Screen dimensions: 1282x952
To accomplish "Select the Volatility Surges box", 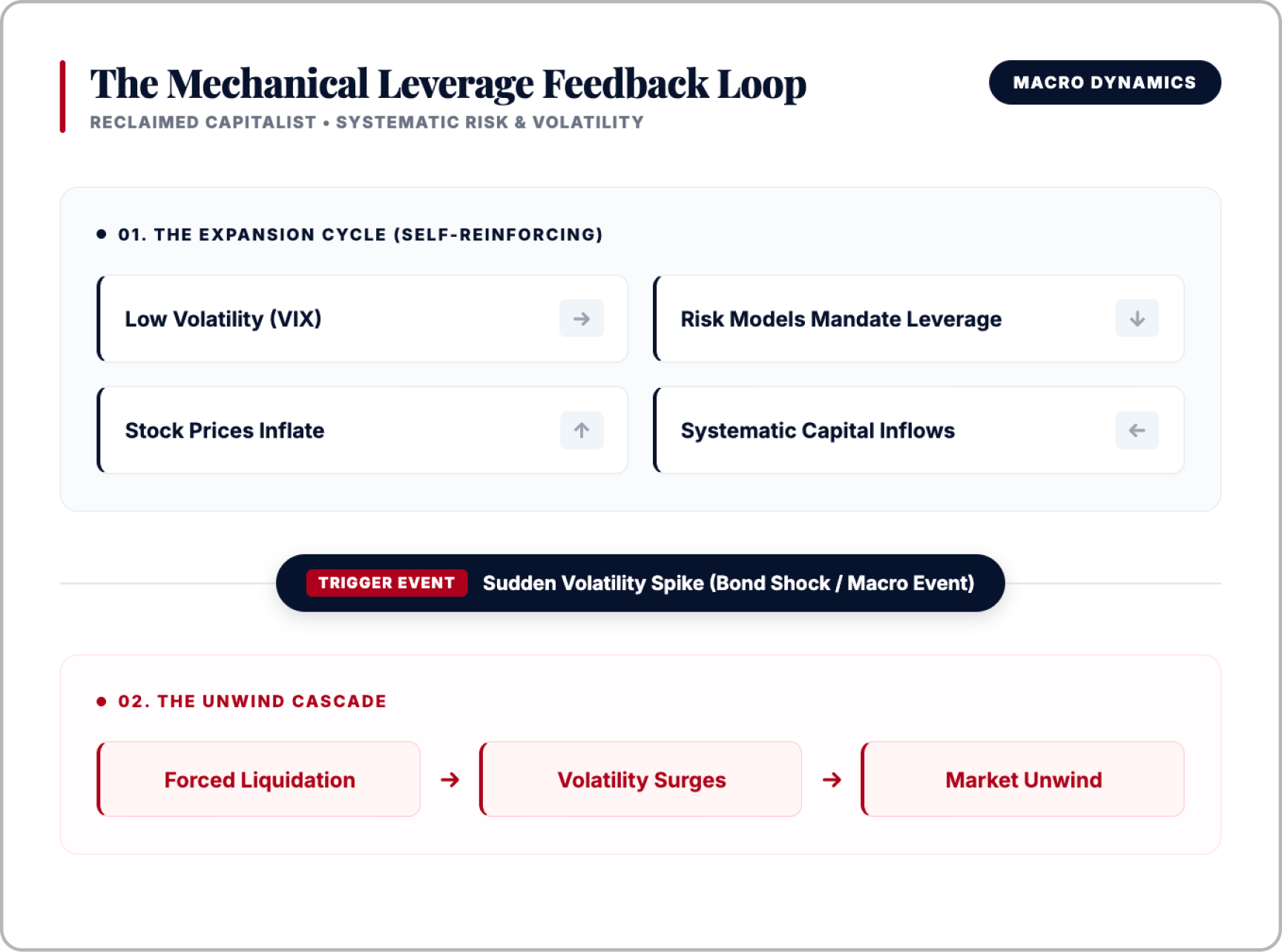I will [x=641, y=779].
